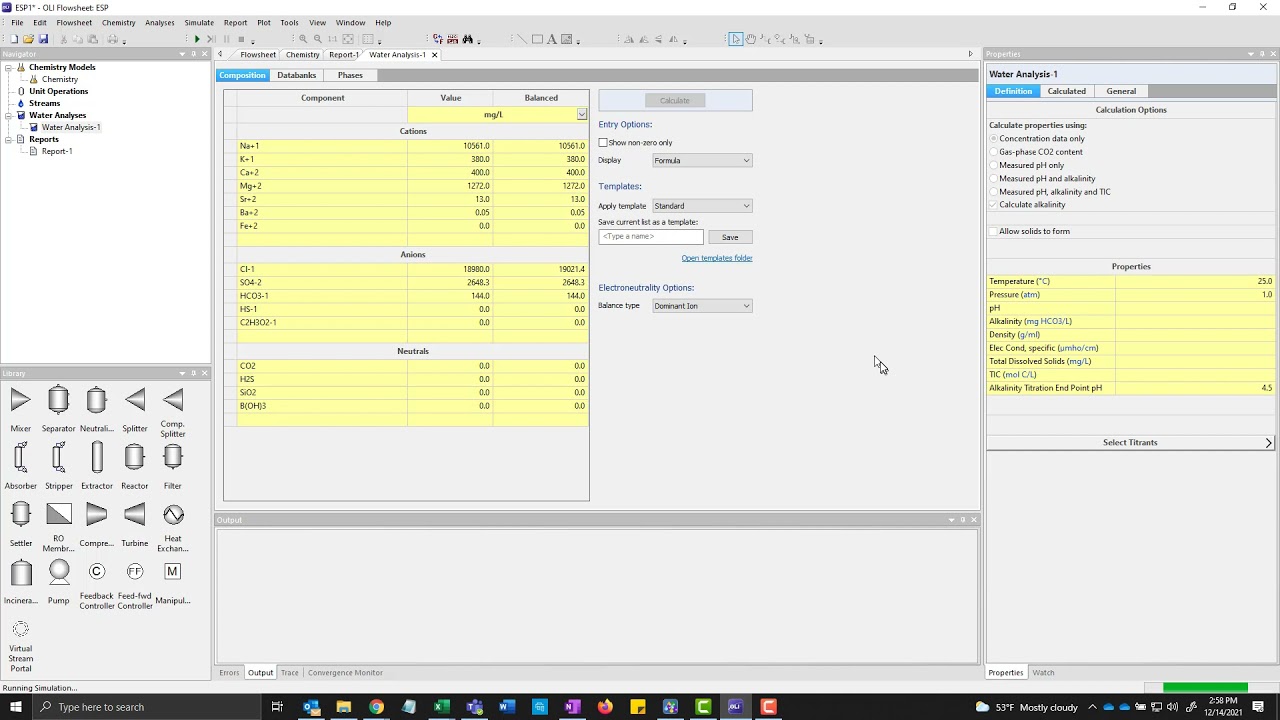Pick the Absorber unit from Library
Image resolution: width=1280 pixels, height=720 pixels.
point(20,458)
